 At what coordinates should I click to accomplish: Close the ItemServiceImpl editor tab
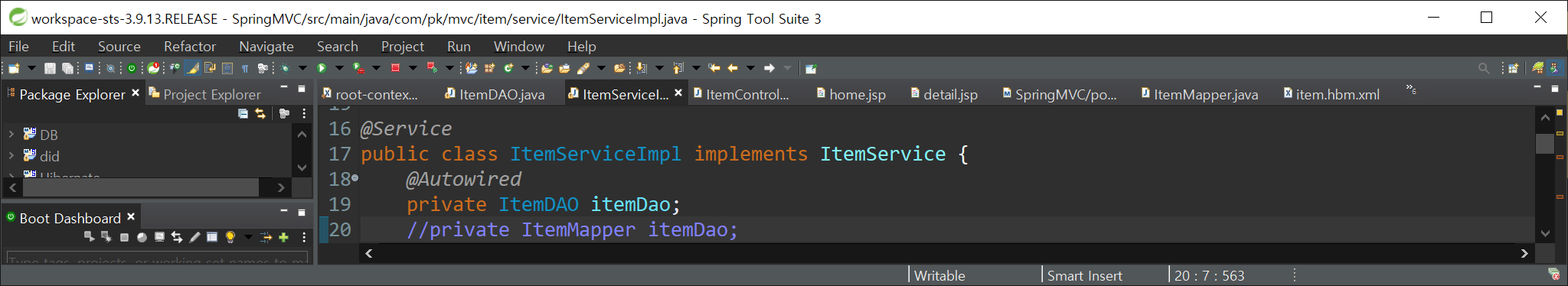[678, 93]
